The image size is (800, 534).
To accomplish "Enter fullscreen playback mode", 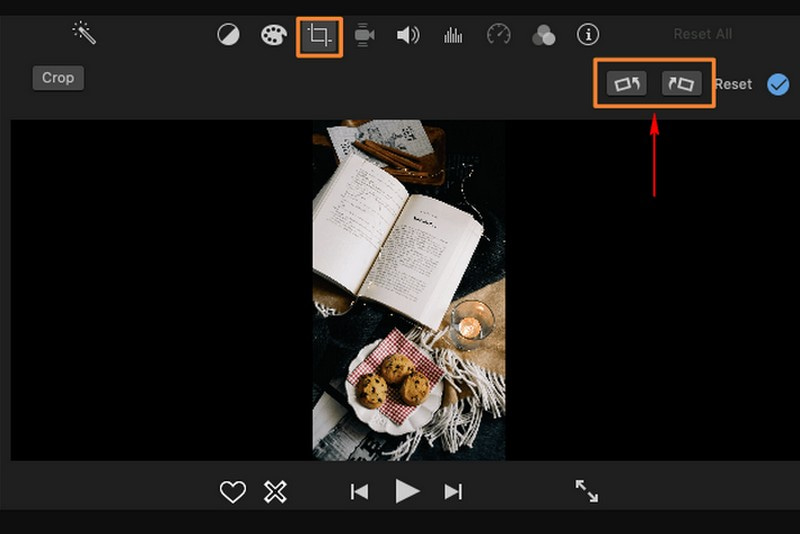I will (x=587, y=491).
